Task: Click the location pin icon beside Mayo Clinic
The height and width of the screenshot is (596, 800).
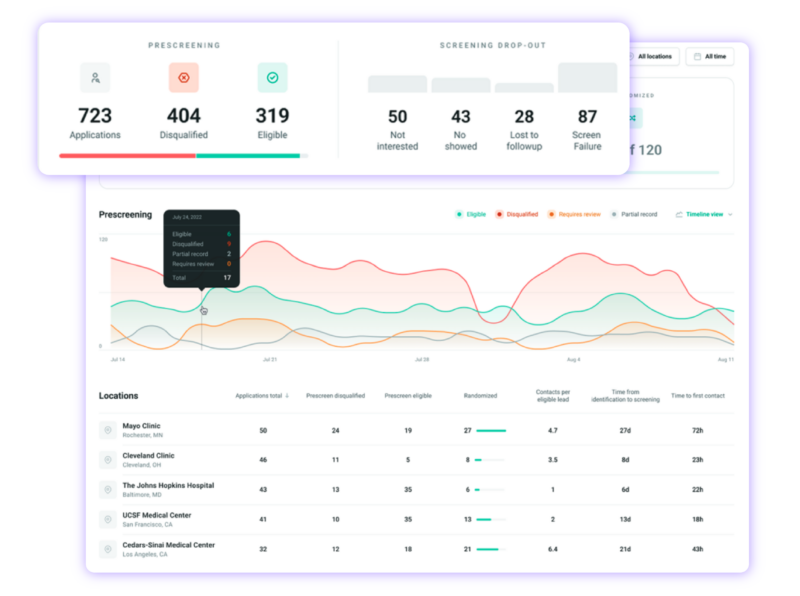Action: [x=108, y=432]
